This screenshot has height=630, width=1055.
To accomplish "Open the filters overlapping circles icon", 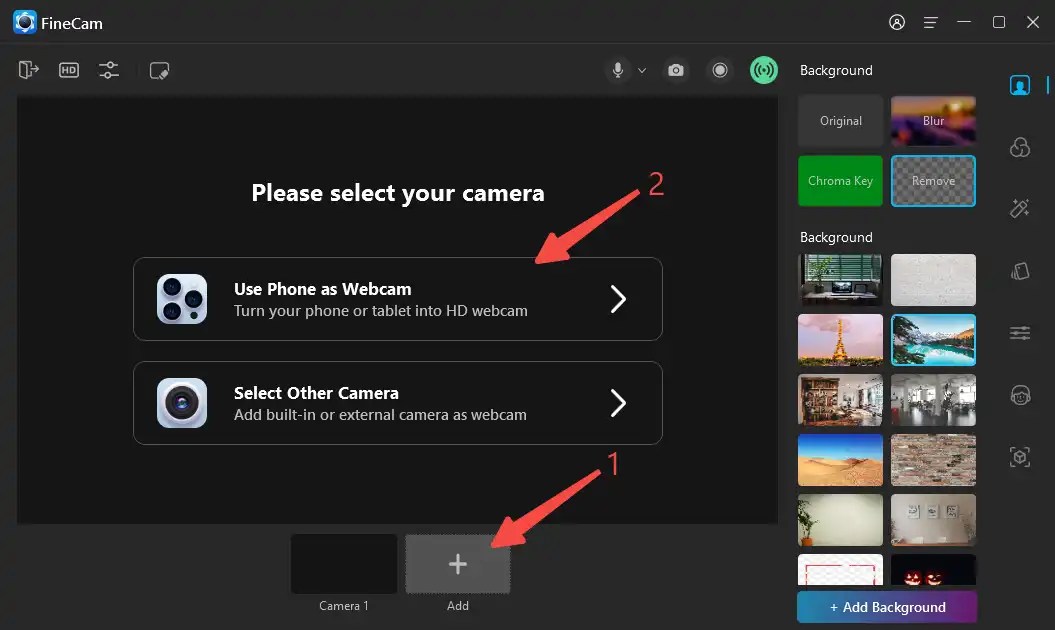I will [1019, 147].
